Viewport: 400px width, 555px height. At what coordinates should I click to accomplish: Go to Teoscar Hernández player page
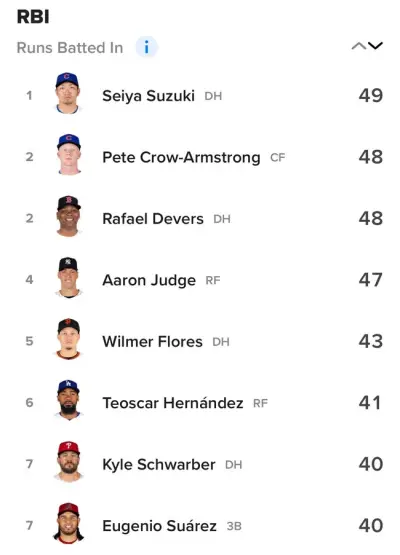click(x=173, y=403)
